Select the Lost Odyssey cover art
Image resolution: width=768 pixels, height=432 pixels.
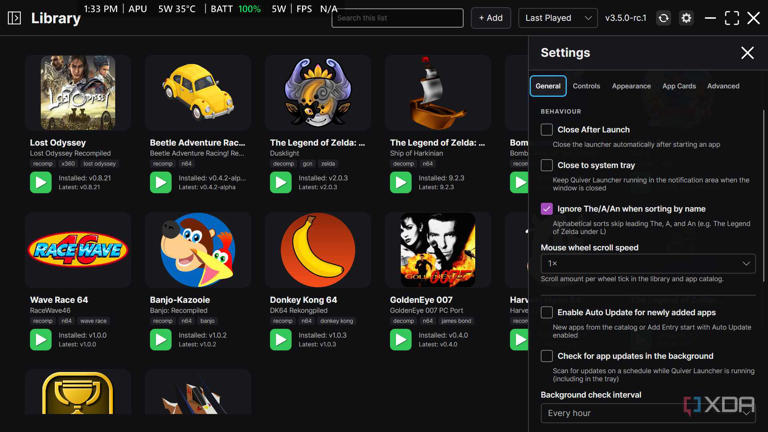point(78,93)
